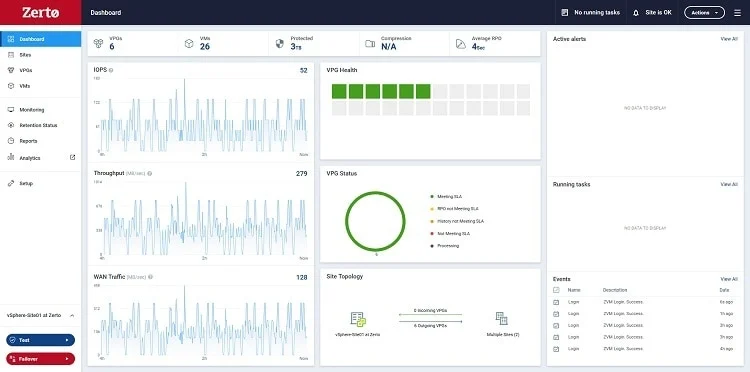Click the Retention Status sidebar icon
Image resolution: width=750 pixels, height=372 pixels.
coord(11,125)
